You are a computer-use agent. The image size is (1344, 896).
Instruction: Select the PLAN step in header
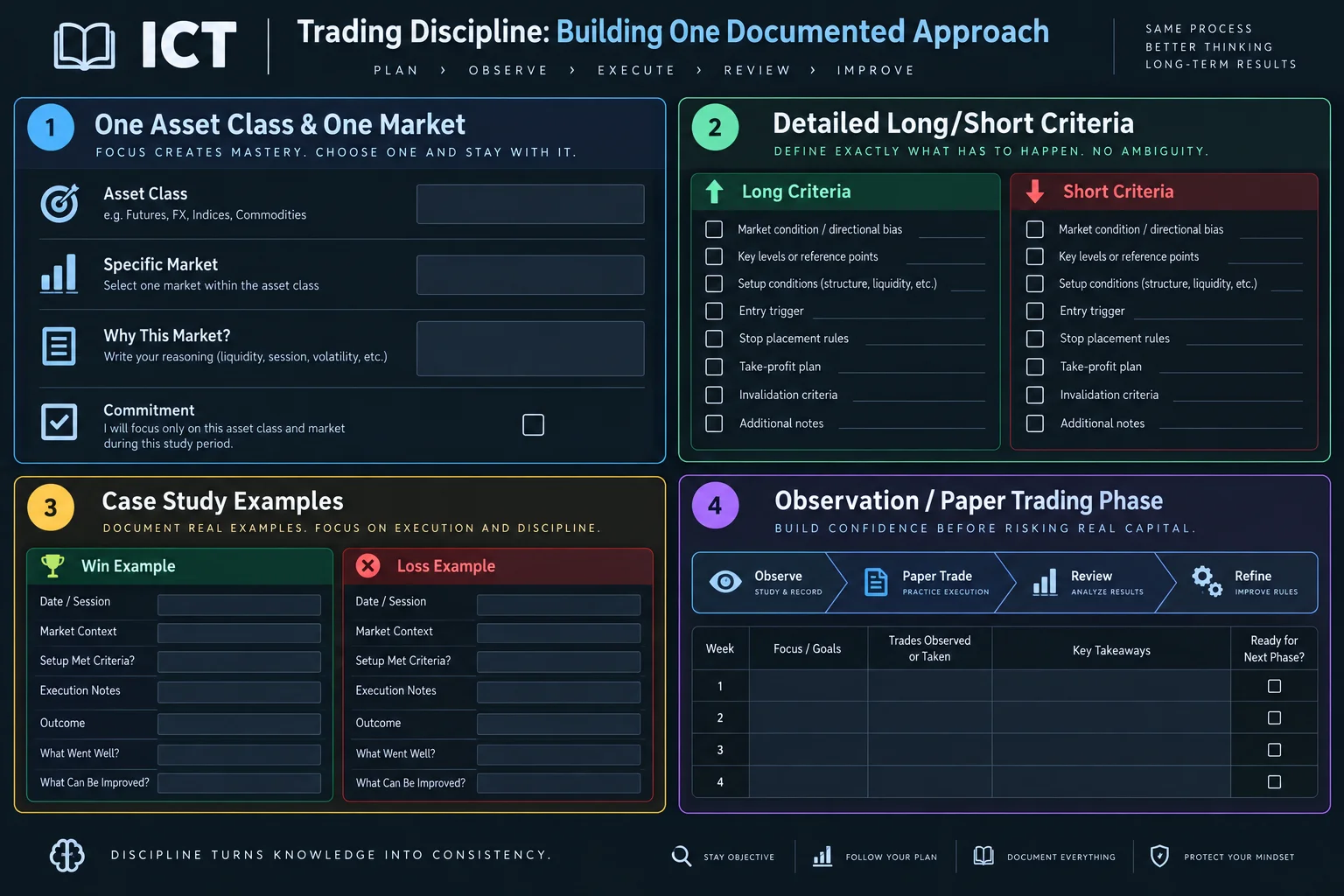(396, 70)
